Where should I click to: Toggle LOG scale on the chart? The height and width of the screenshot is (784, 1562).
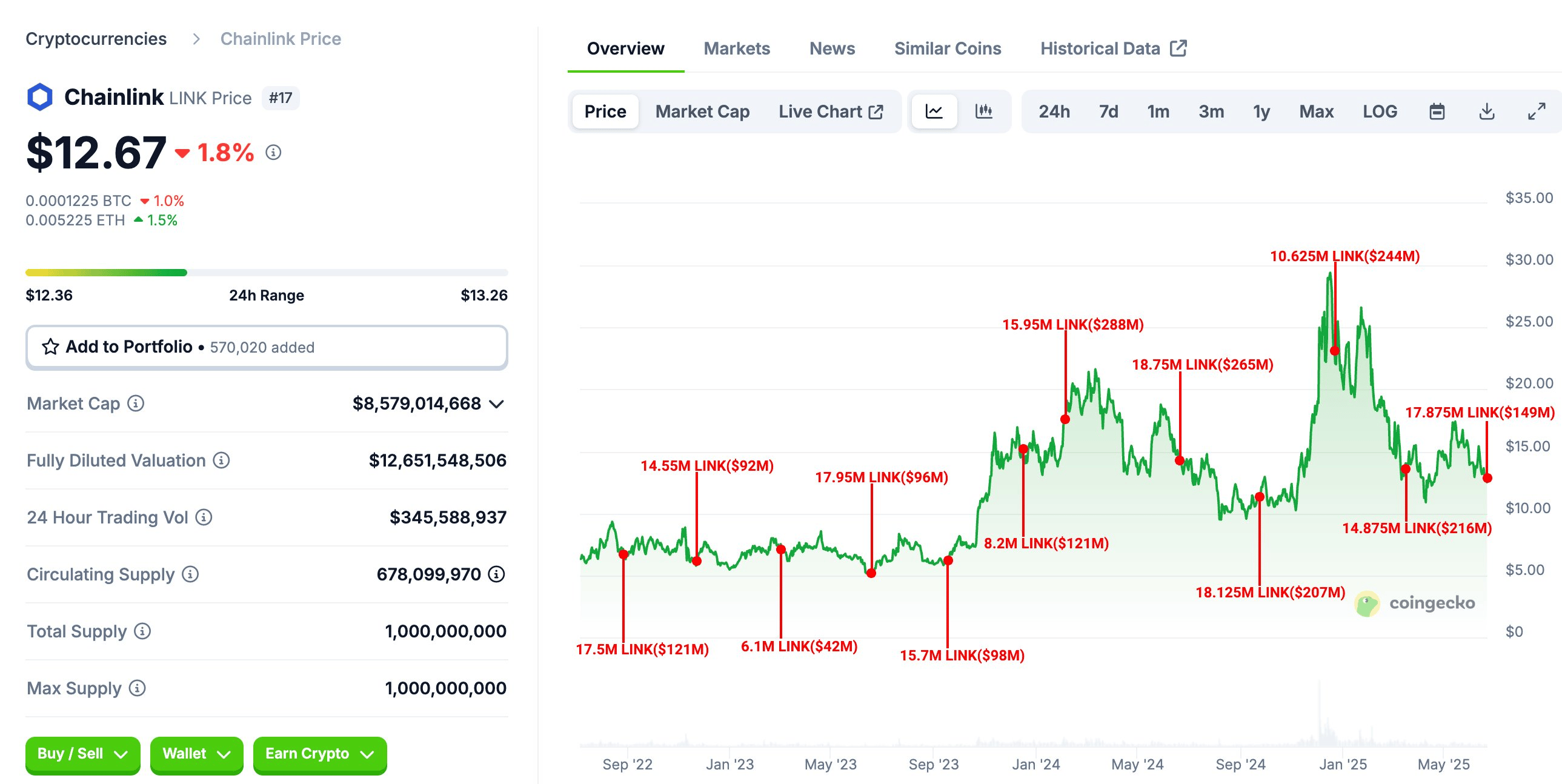[1380, 111]
